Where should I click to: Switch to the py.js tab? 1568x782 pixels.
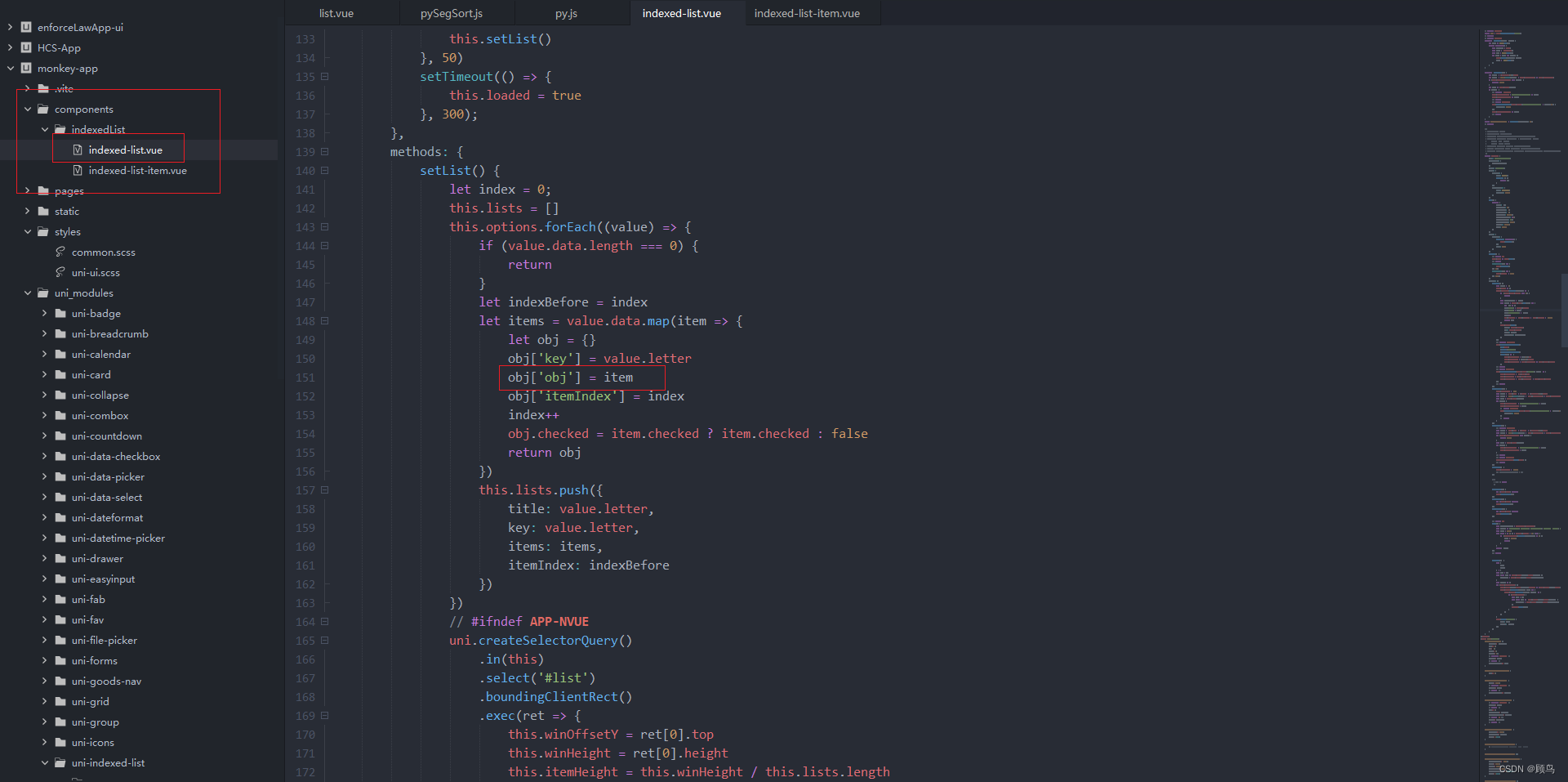click(567, 13)
